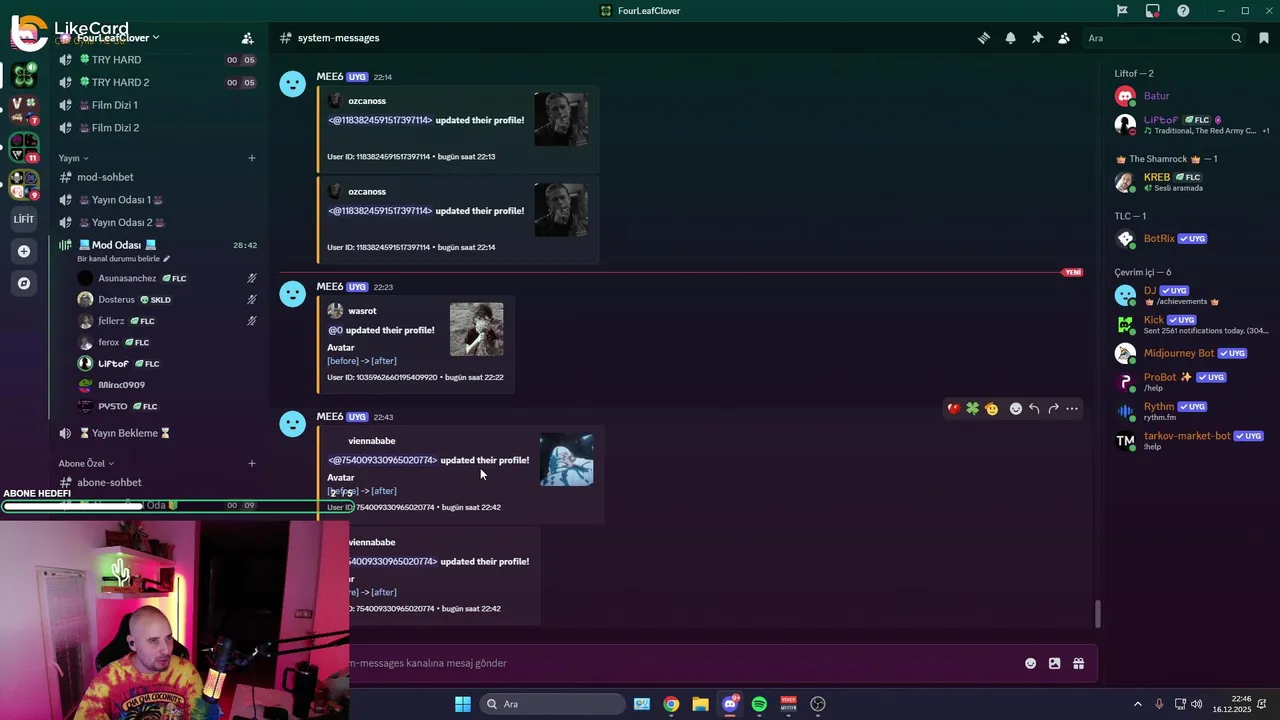Select the Mod Odası voice channel
1280x720 pixels.
point(158,245)
